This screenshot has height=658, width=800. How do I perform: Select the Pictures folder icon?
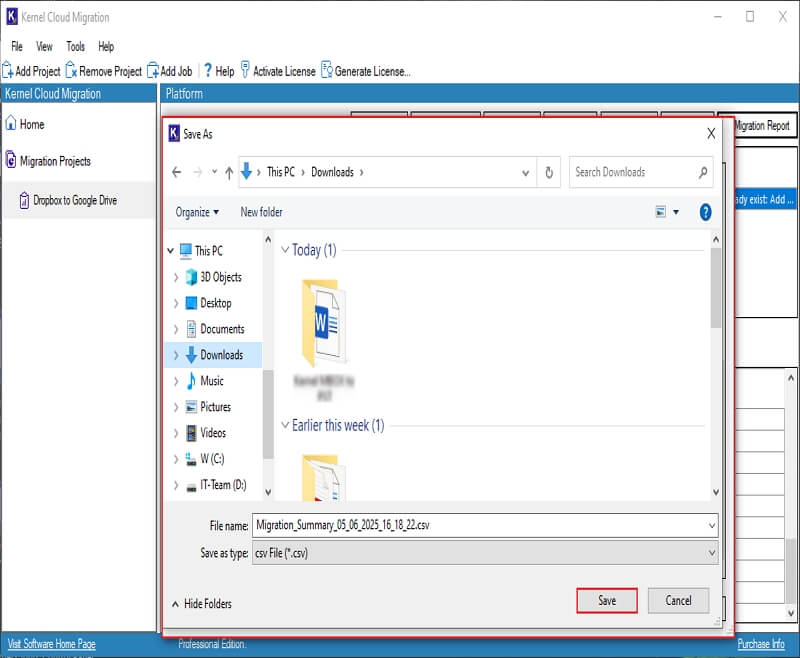pos(191,407)
